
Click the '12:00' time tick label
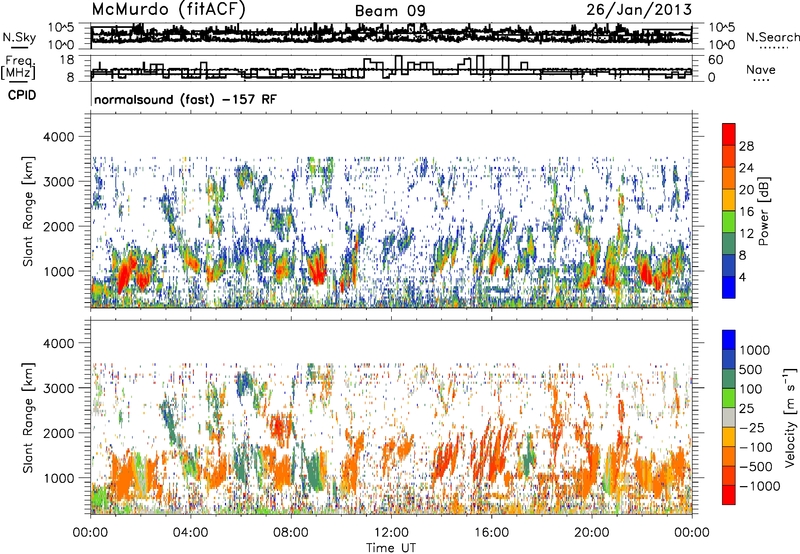point(391,533)
